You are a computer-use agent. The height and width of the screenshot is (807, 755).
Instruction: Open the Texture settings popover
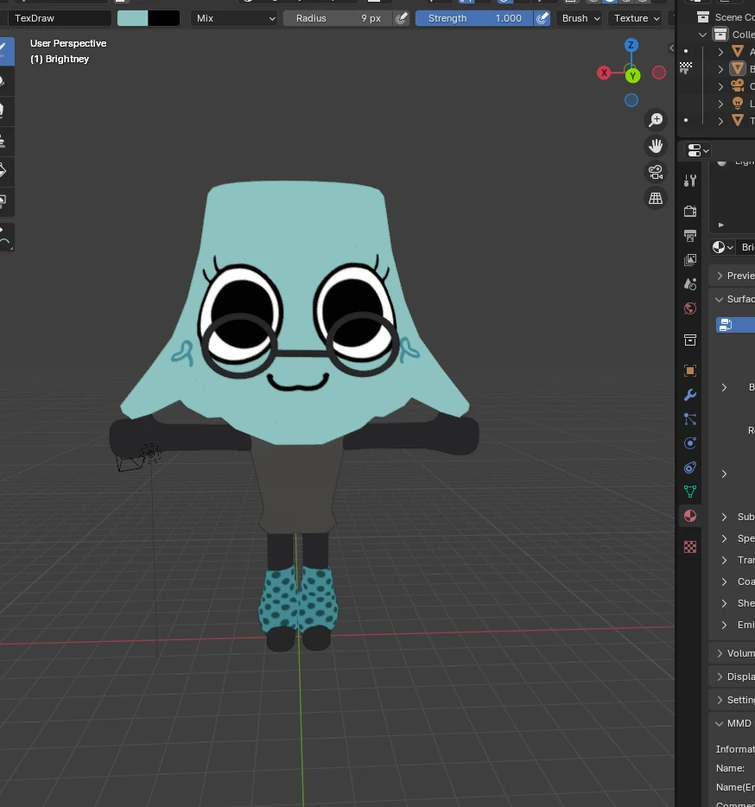coord(636,18)
